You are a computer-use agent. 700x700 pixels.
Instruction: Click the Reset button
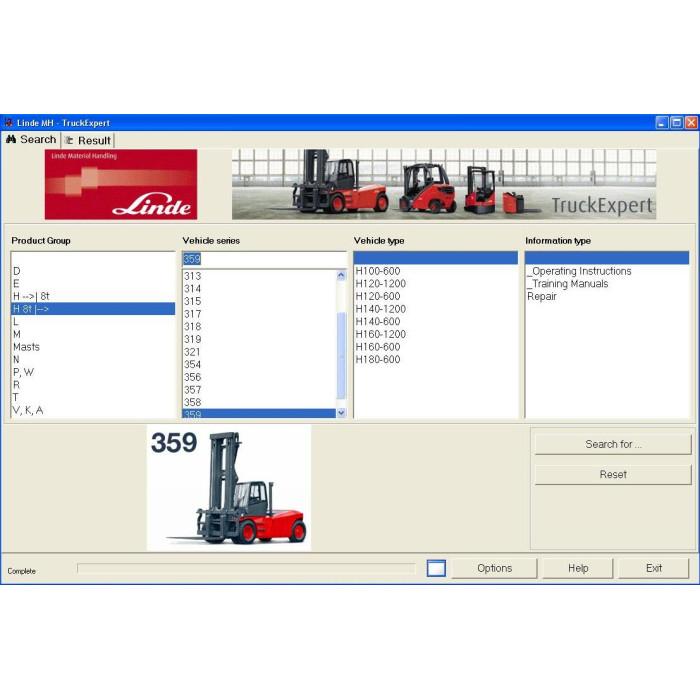613,474
